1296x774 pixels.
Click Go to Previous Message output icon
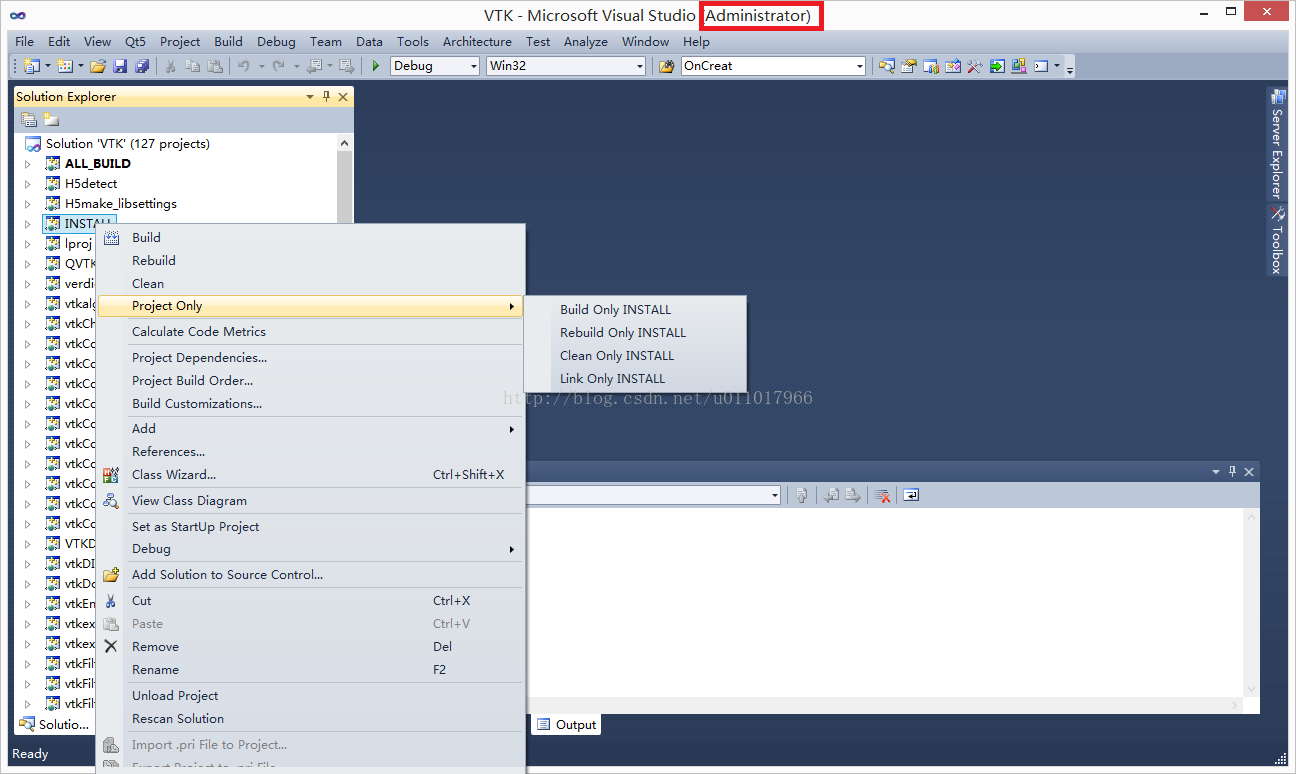point(831,495)
